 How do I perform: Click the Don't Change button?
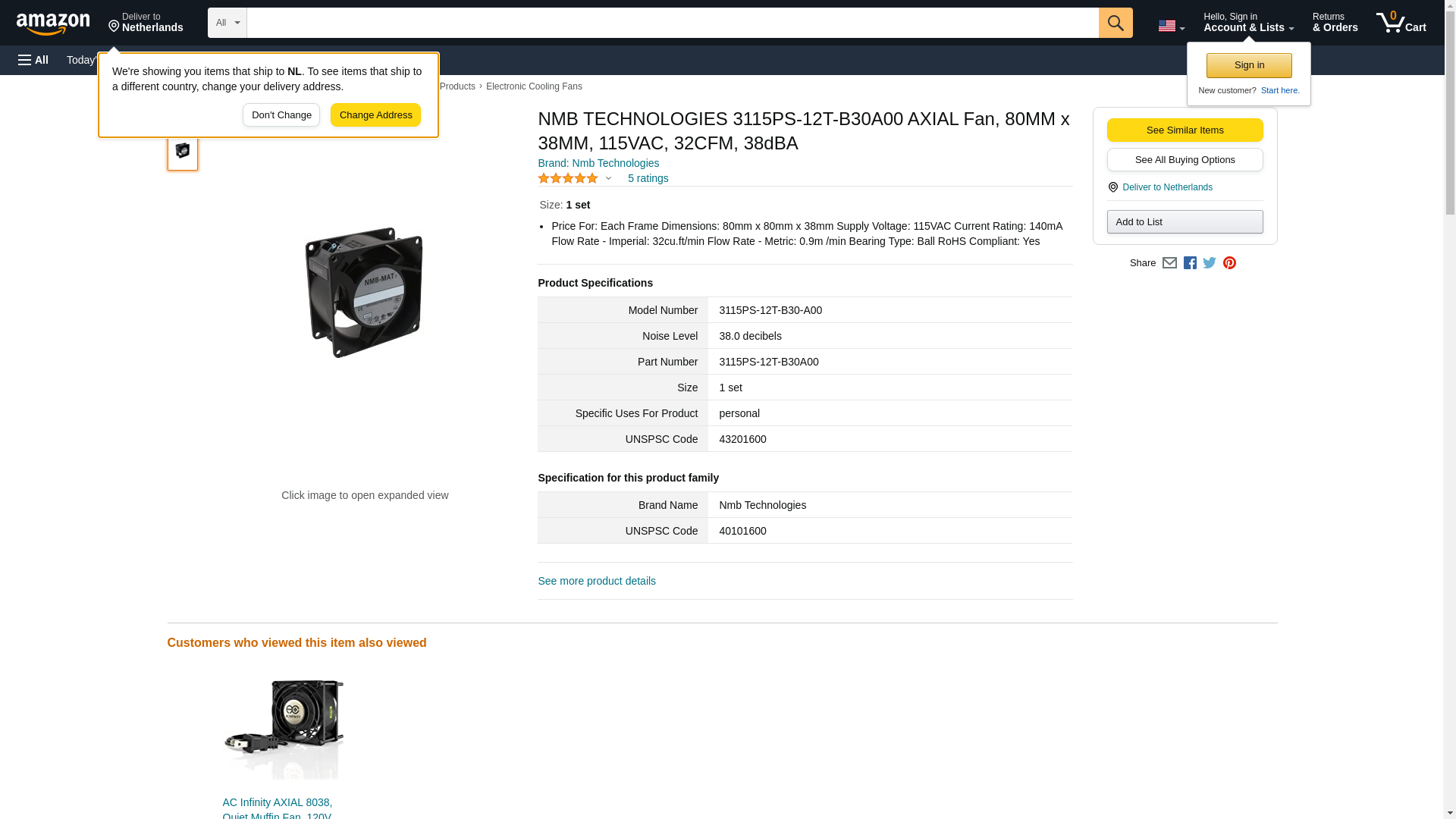pos(281,115)
